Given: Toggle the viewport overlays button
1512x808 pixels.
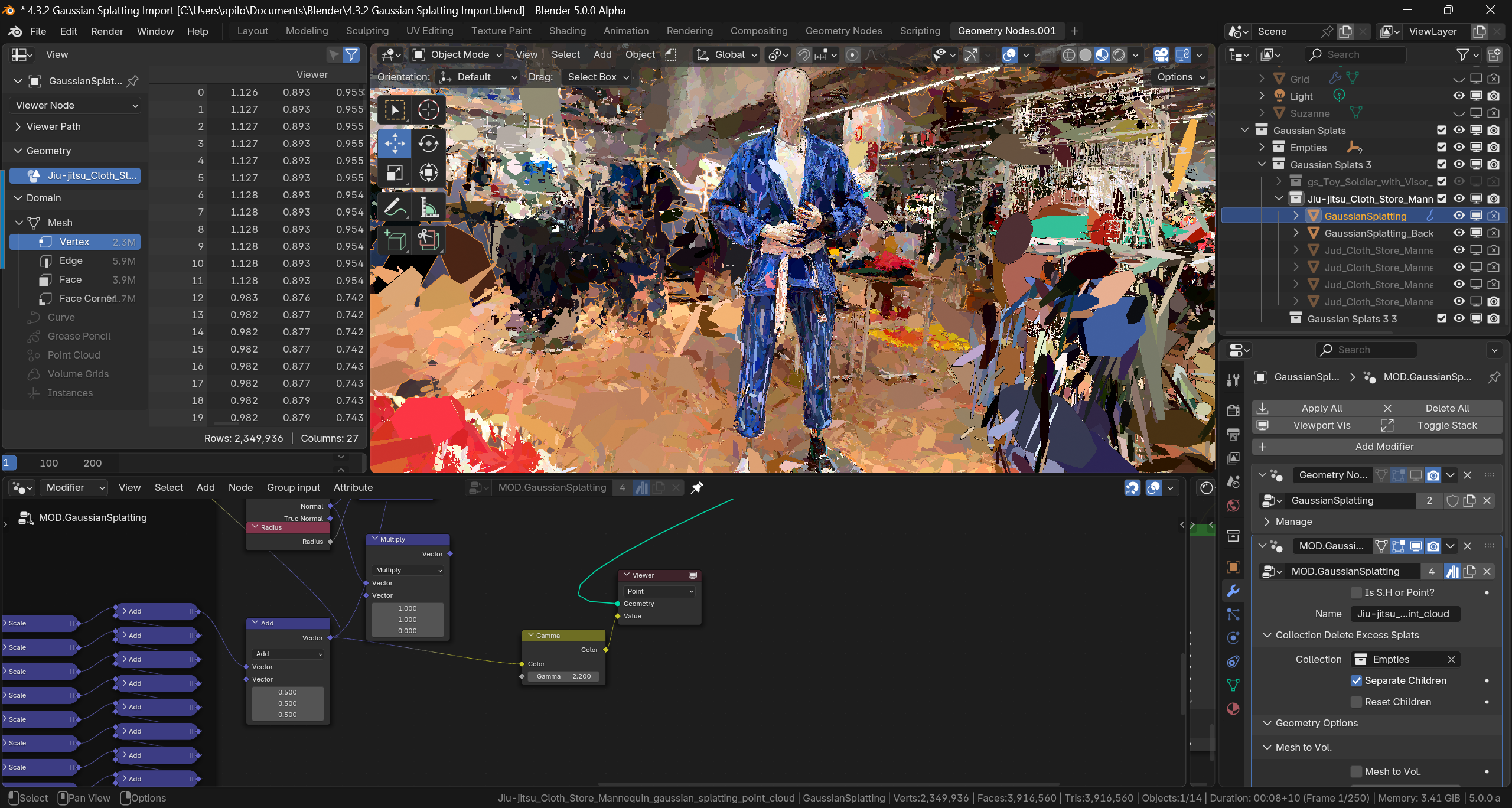Looking at the screenshot, I should (x=1009, y=55).
